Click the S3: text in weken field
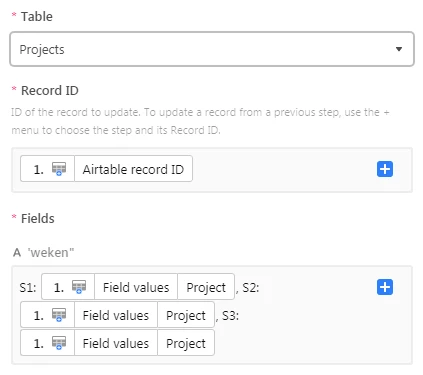The width and height of the screenshot is (423, 375). coord(230,315)
